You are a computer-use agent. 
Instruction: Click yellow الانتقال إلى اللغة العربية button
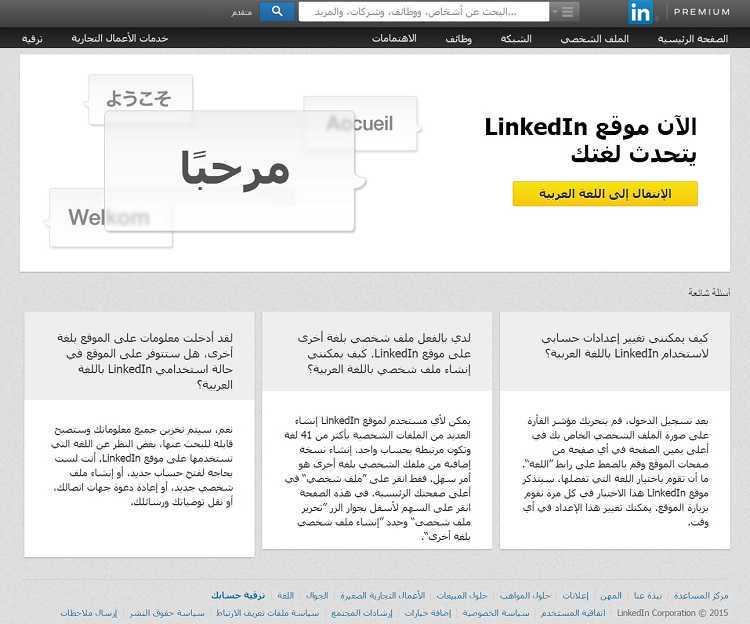click(x=605, y=194)
